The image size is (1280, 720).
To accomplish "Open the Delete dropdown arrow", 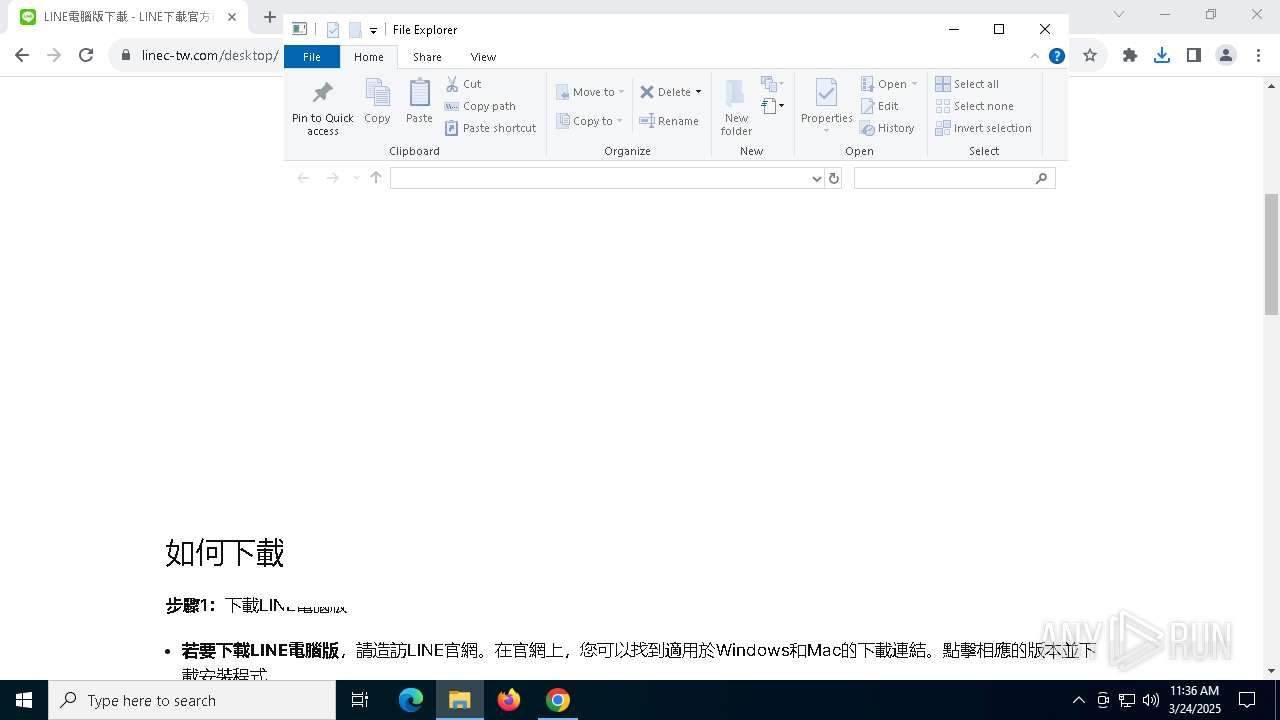I will 698,92.
